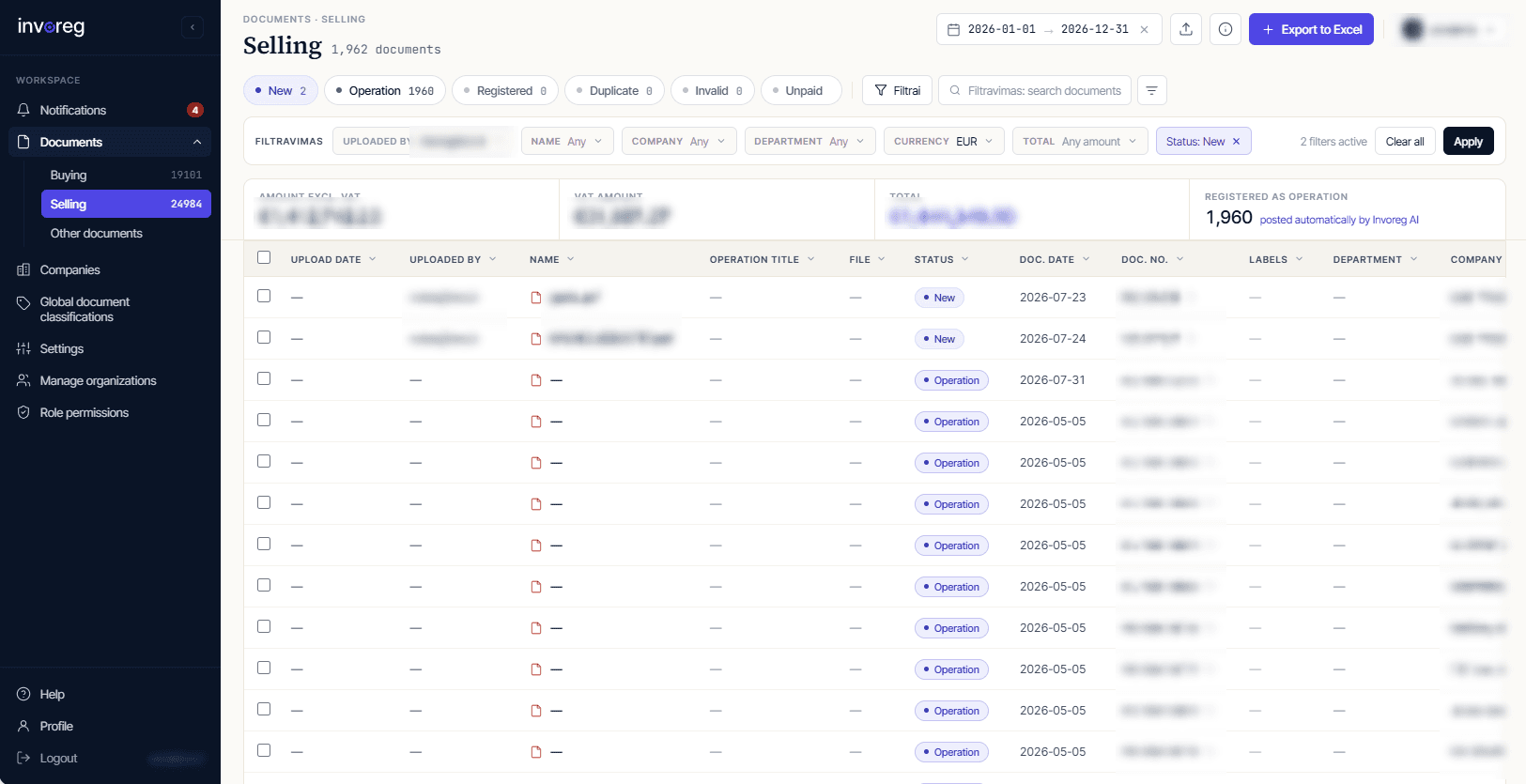Screen dimensions: 1526x784
Task: Collapse the sidebar with the chevron button
Action: coord(193,27)
